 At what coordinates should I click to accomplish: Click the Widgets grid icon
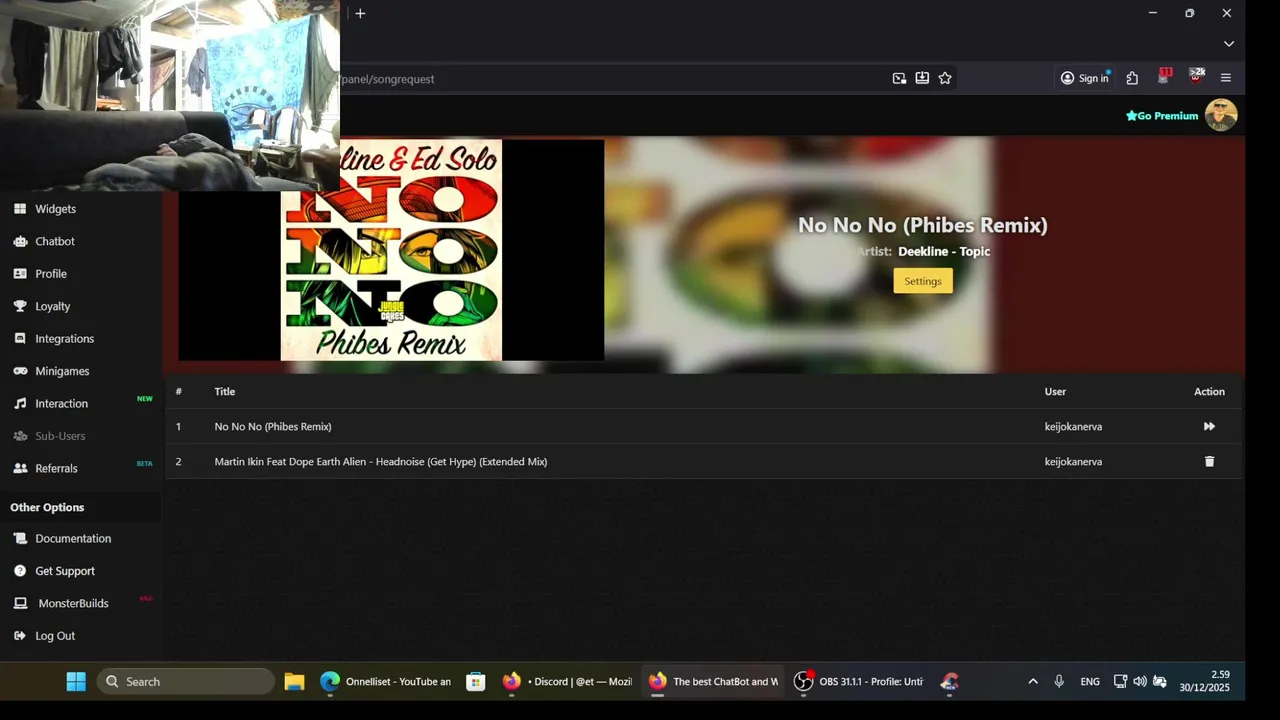tap(20, 209)
